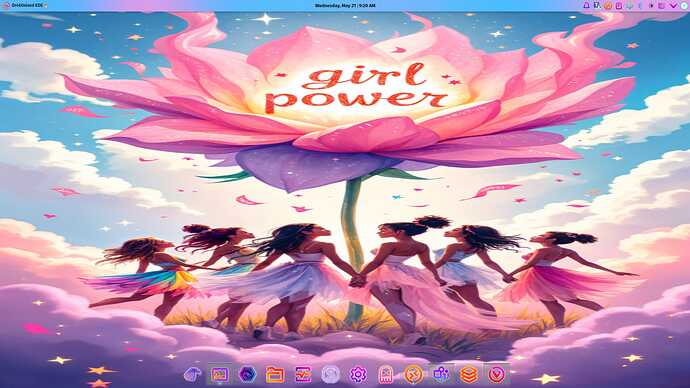690x388 pixels.
Task: Expand the tray chevron in top panel
Action: (673, 6)
